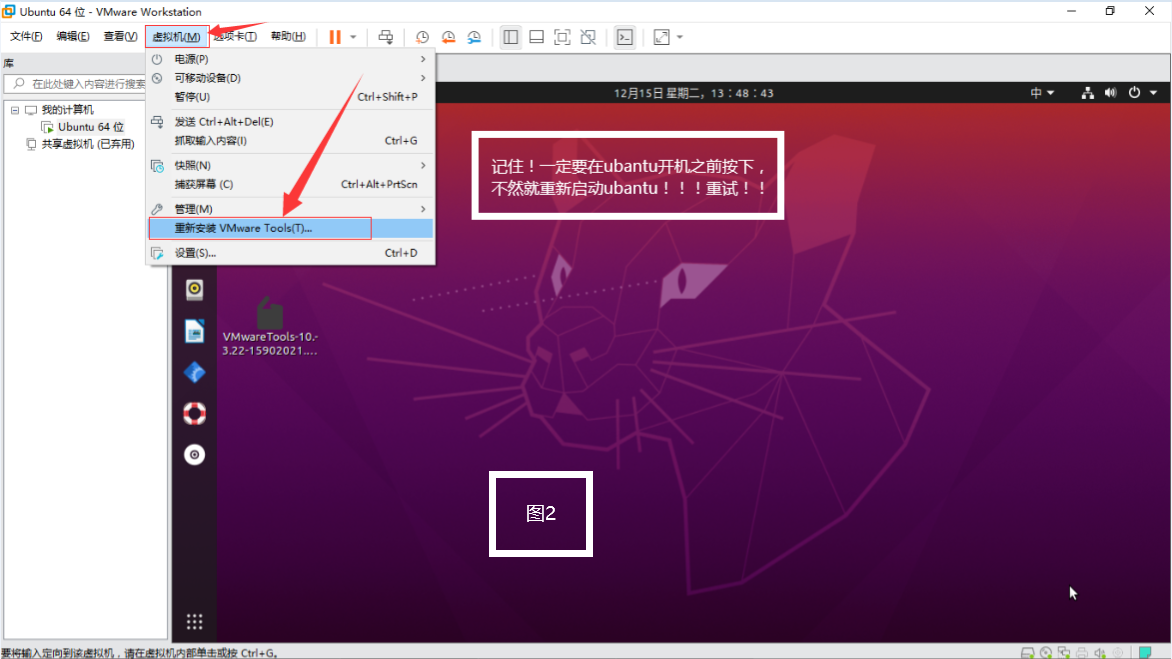Toggle the console view toolbar icon
The width and height of the screenshot is (1172, 659).
pos(625,37)
